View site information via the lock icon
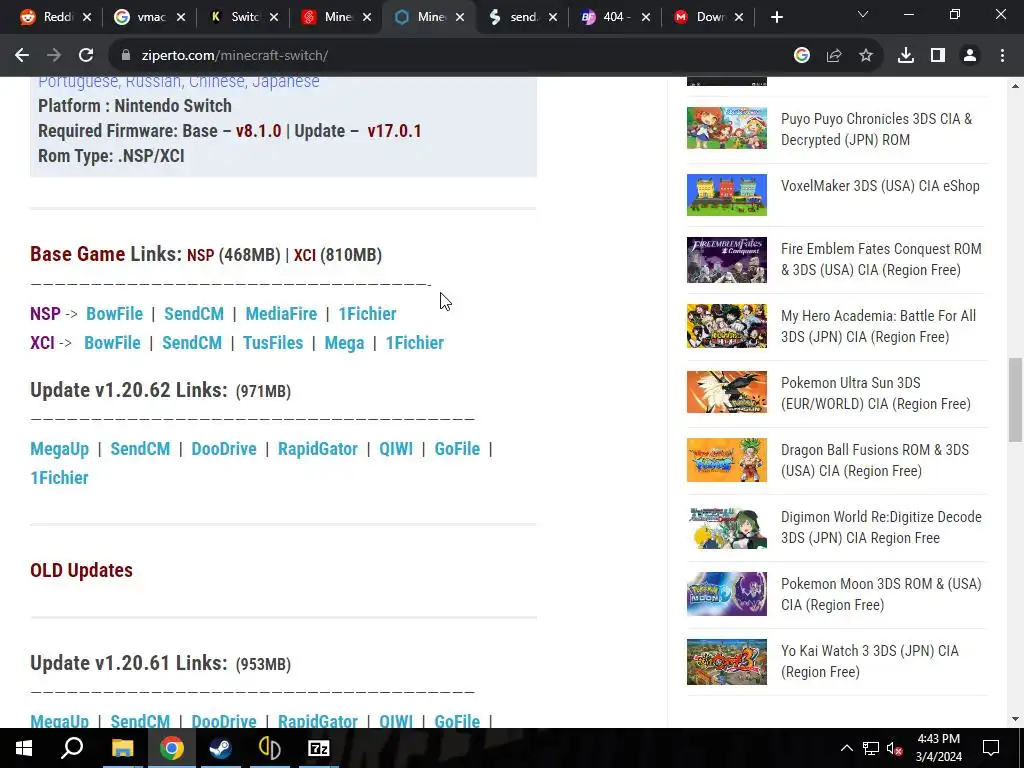This screenshot has height=768, width=1024. point(126,56)
